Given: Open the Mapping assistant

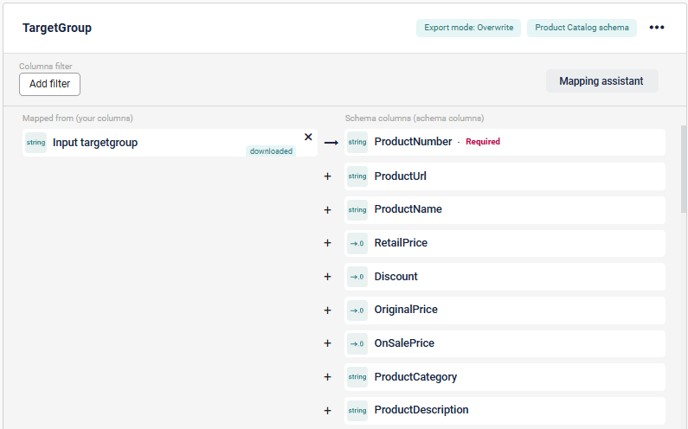Looking at the screenshot, I should [x=601, y=81].
